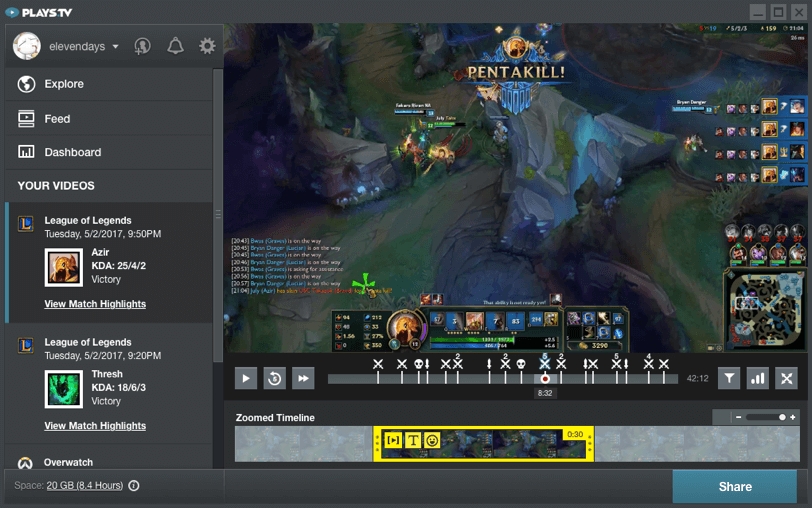
Task: Click the Overwatch game icon
Action: click(x=25, y=462)
